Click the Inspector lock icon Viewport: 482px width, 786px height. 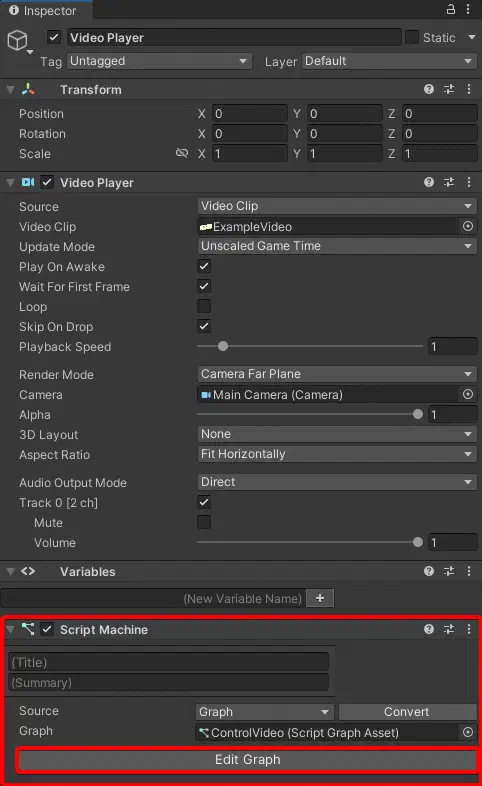(450, 9)
